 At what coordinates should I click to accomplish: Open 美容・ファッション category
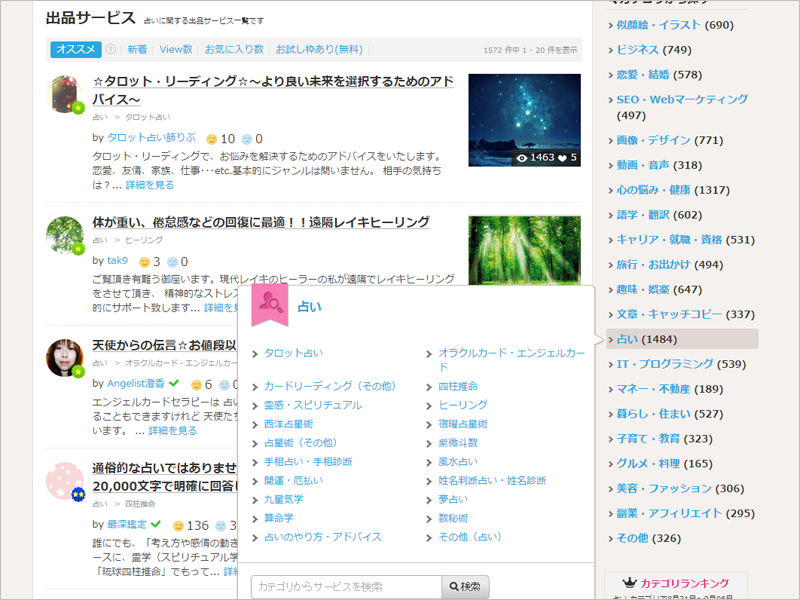tap(664, 488)
